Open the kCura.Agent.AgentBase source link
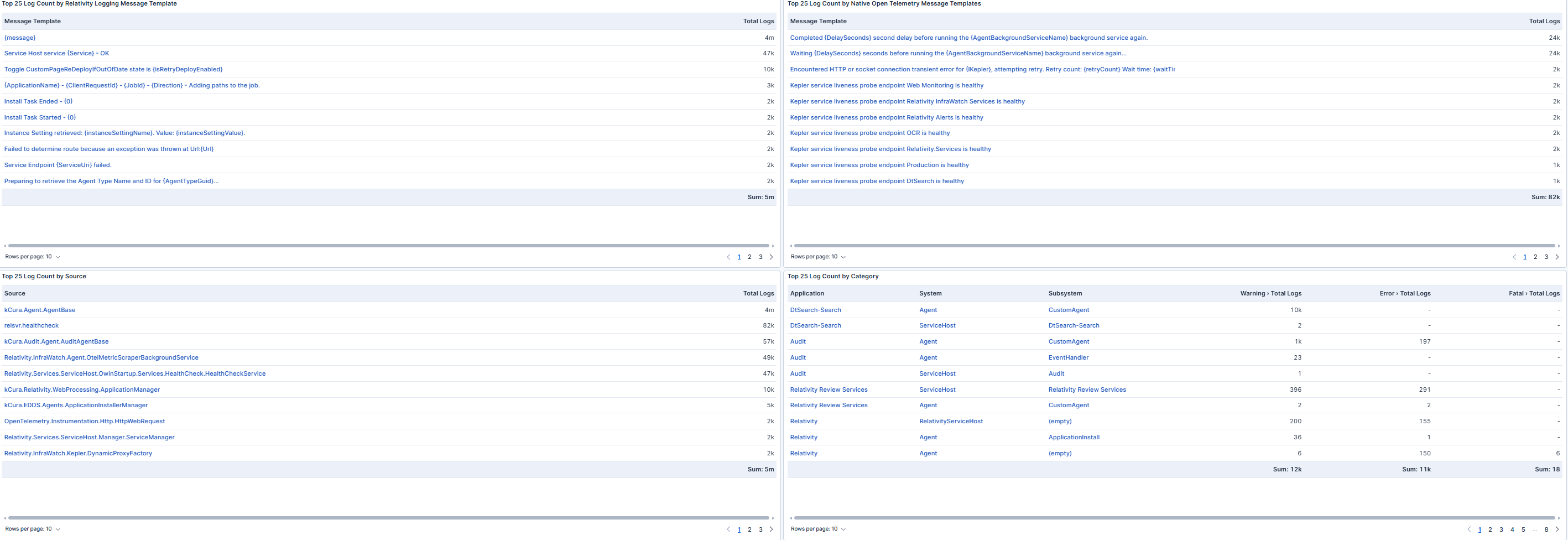This screenshot has height=540, width=1568. coord(40,309)
